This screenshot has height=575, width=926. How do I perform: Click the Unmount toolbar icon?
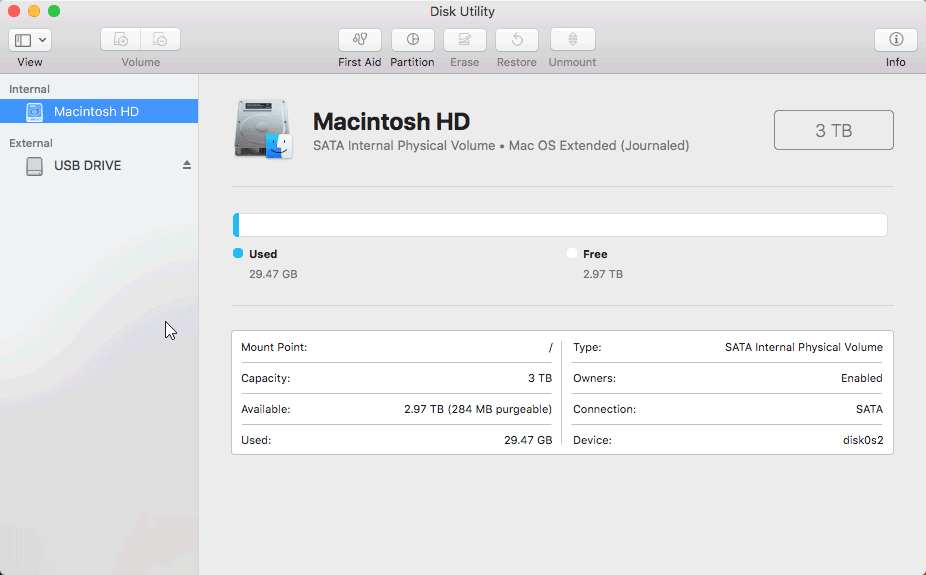coord(572,40)
